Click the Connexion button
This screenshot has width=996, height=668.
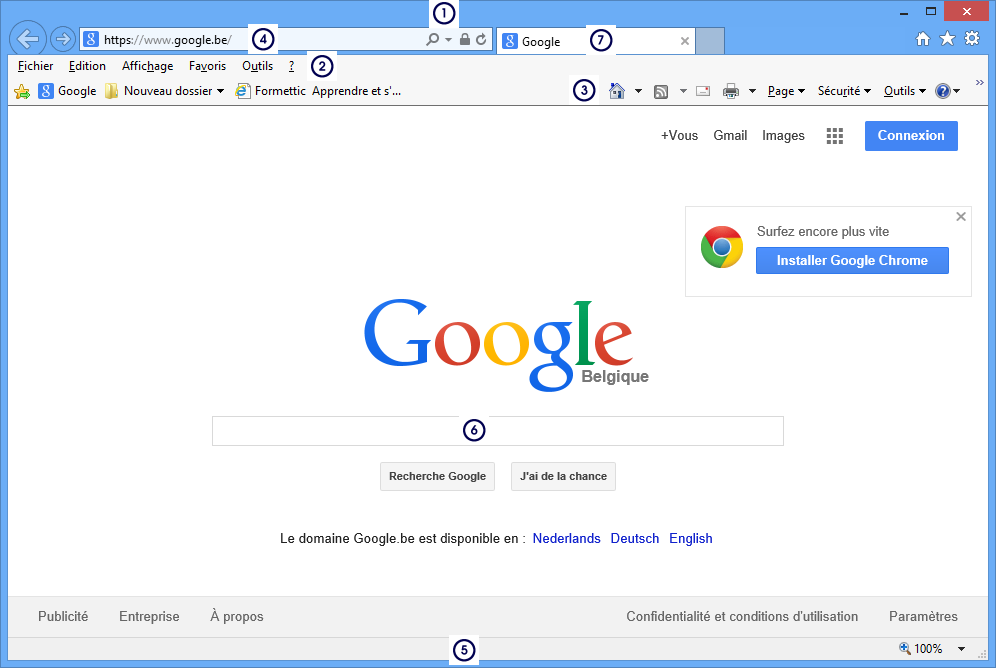point(911,135)
